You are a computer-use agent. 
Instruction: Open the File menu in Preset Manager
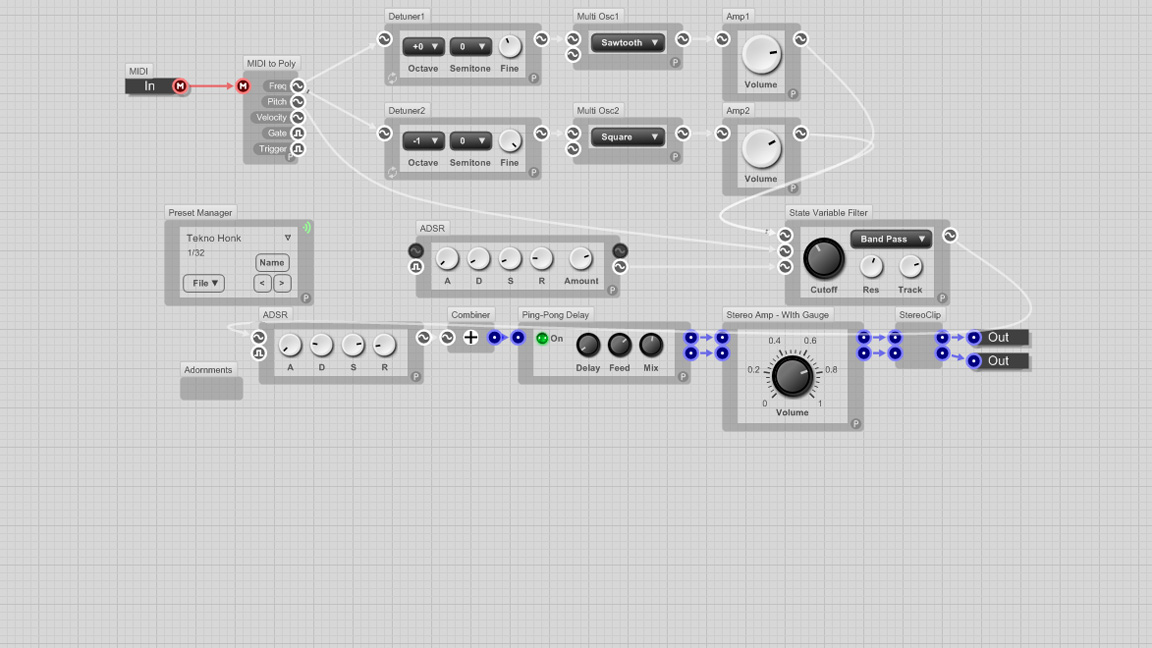[x=203, y=283]
